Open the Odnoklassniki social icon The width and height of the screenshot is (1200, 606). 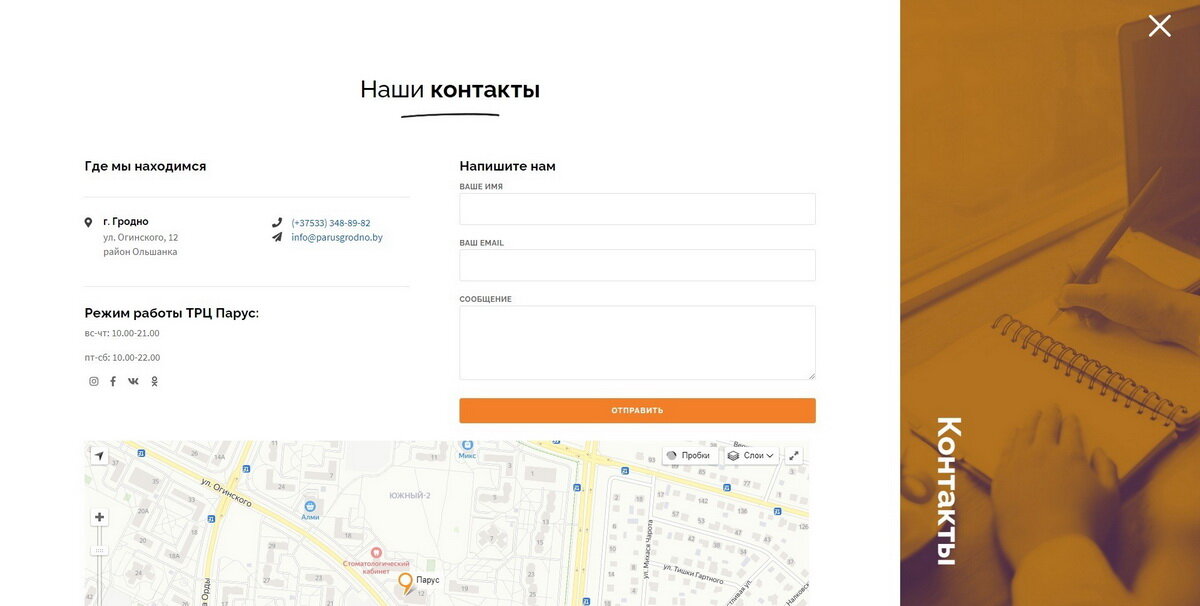tap(154, 381)
